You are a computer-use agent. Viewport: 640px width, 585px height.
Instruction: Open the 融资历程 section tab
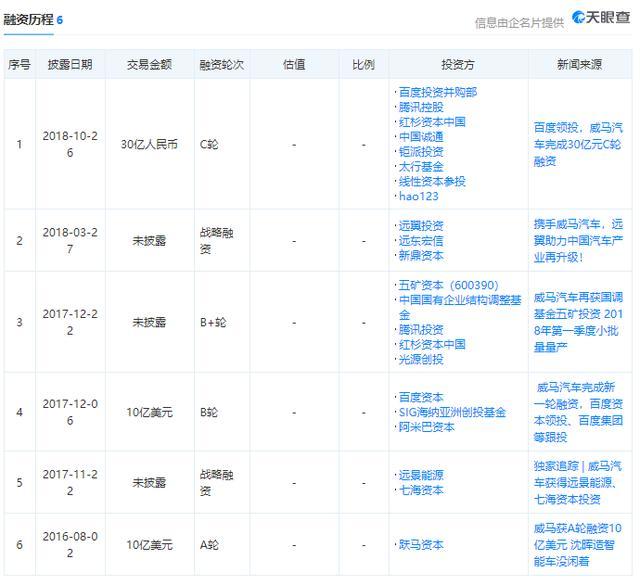pos(33,20)
